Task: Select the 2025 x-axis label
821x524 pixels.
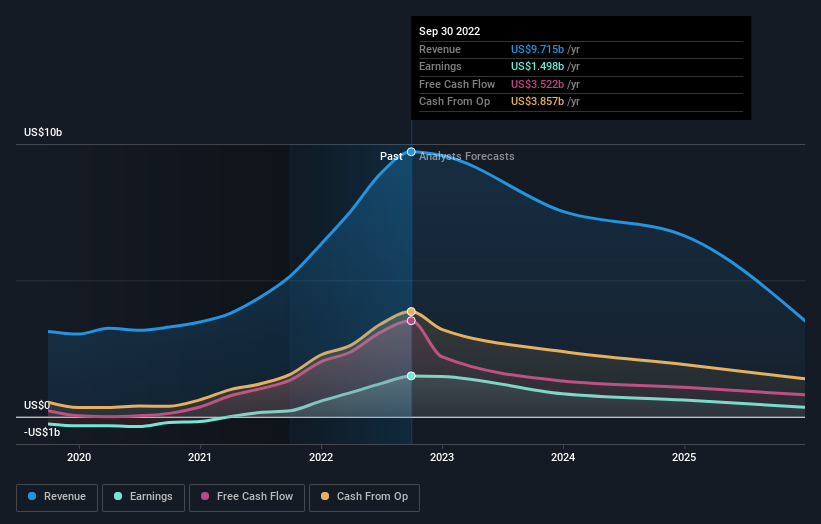Action: pos(684,457)
